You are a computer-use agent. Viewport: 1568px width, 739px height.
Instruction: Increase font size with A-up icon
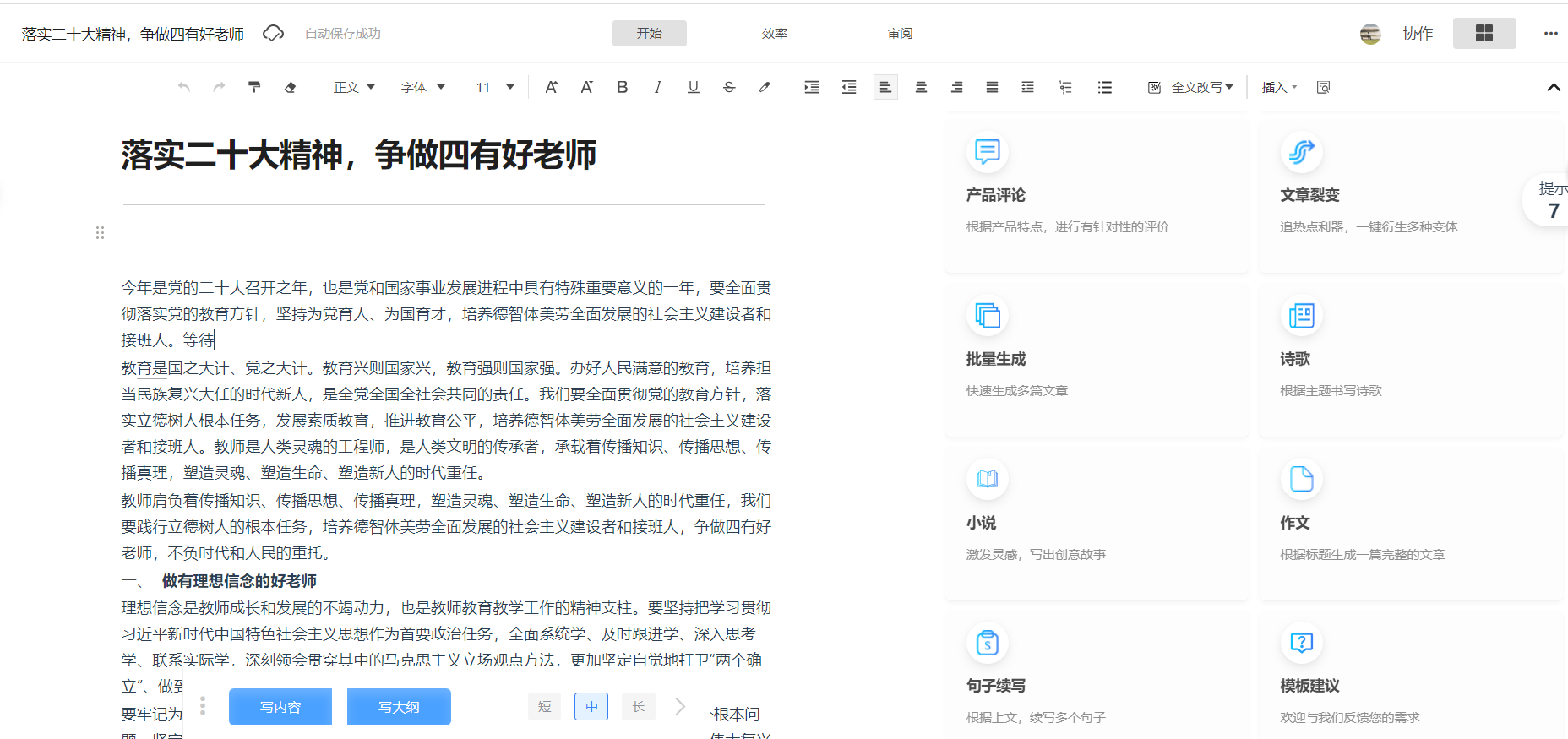(x=551, y=87)
